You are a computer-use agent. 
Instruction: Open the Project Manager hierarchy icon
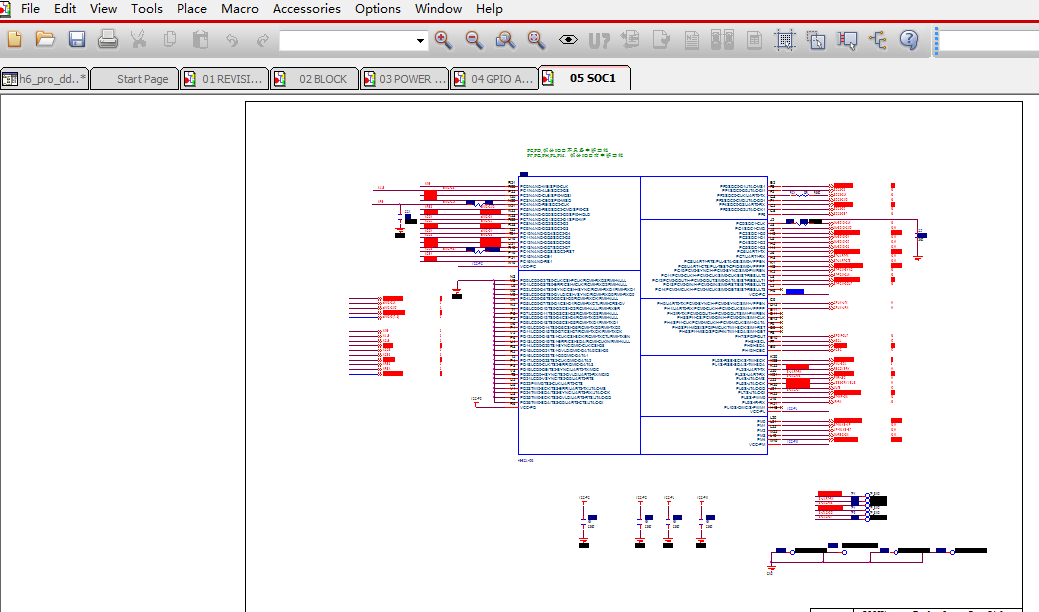point(878,40)
